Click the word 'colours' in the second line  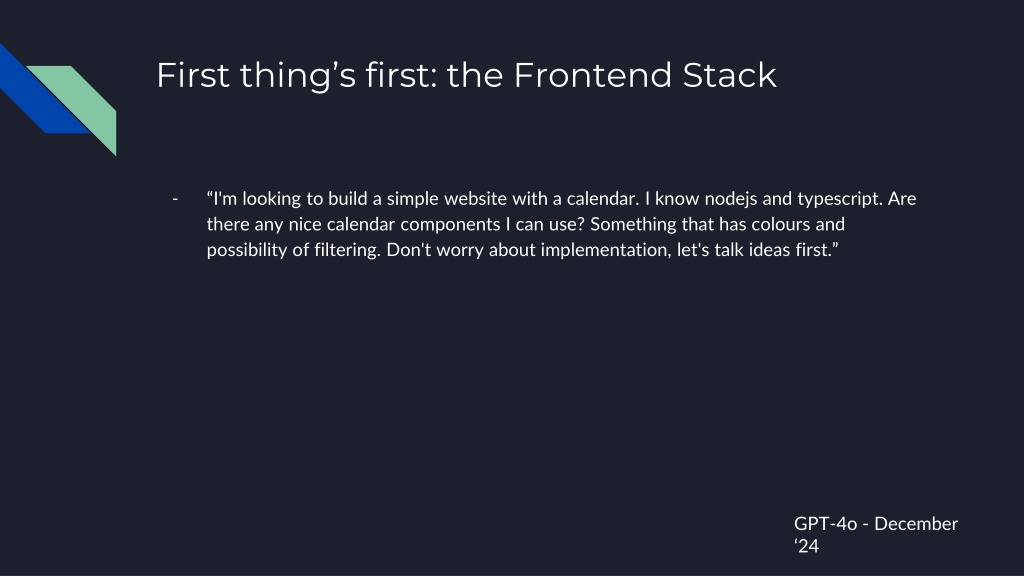point(756,225)
